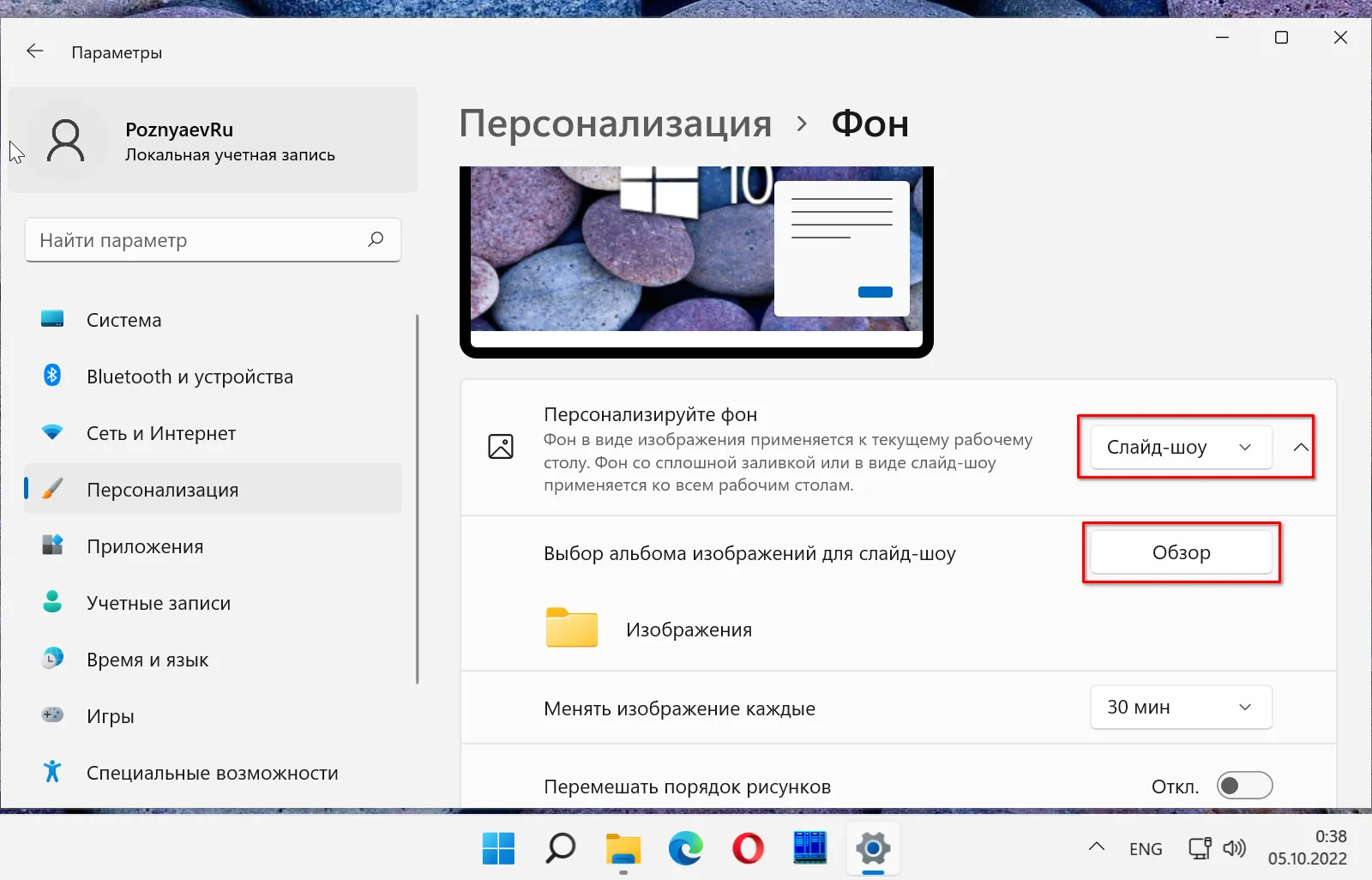The image size is (1372, 880).
Task: Open Учетные записи category
Action: click(x=213, y=603)
